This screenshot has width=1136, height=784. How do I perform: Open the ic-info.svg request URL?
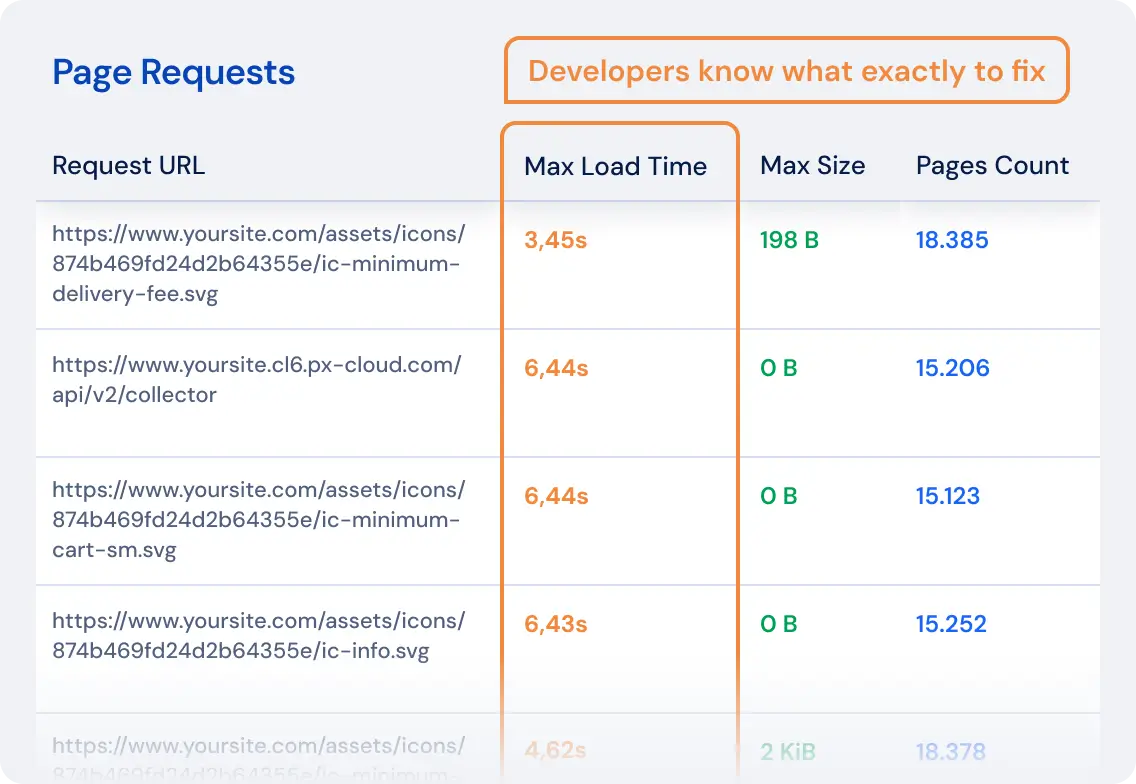click(259, 635)
